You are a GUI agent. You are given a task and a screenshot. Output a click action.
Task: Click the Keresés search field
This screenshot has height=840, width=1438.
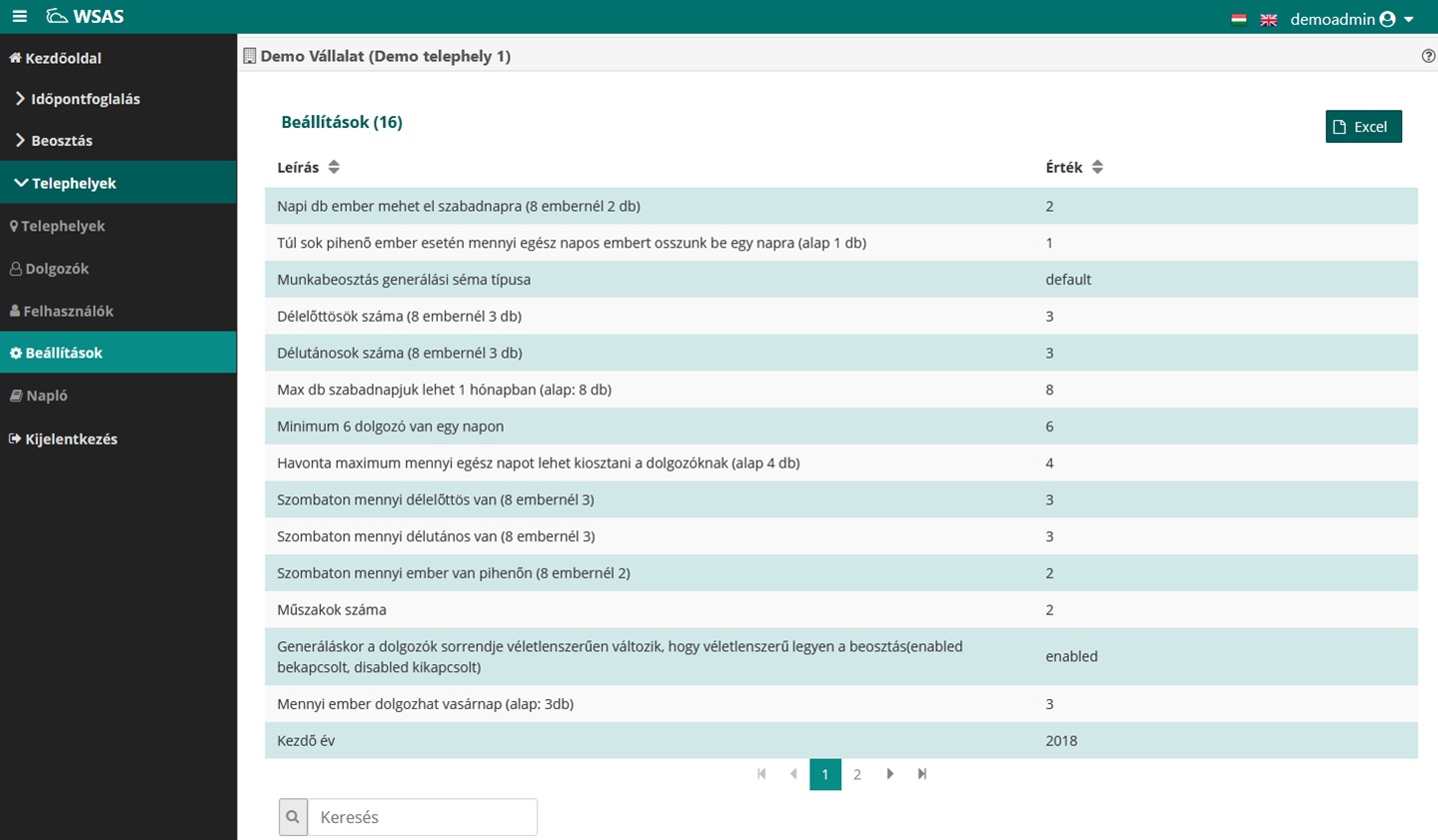pos(422,817)
